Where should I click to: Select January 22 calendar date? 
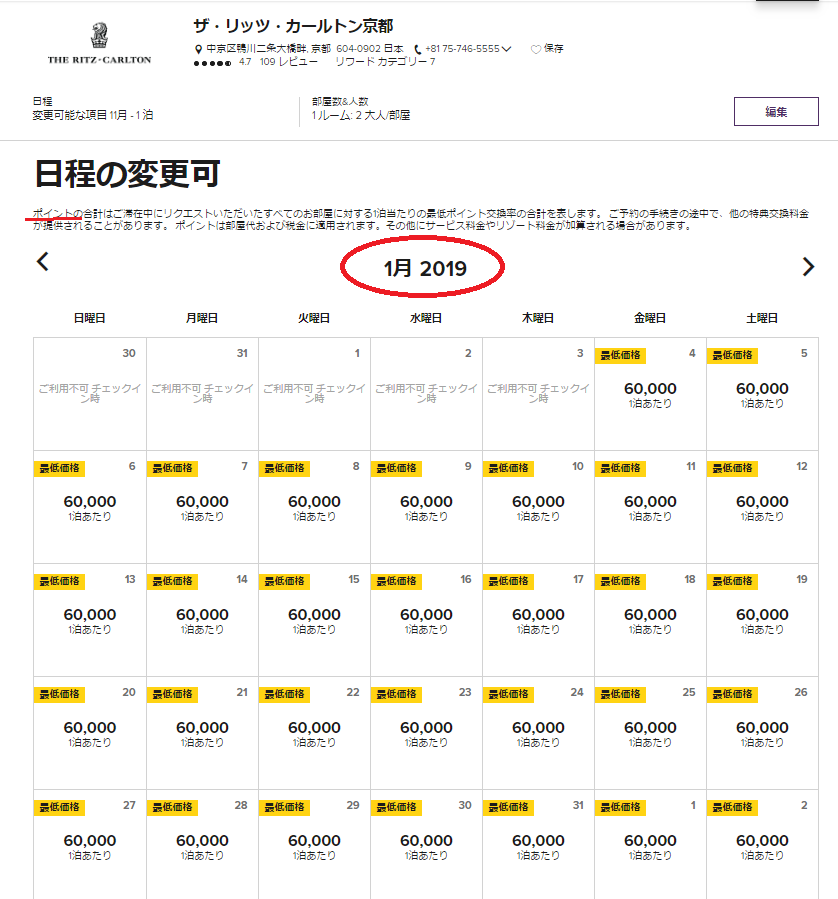[314, 733]
